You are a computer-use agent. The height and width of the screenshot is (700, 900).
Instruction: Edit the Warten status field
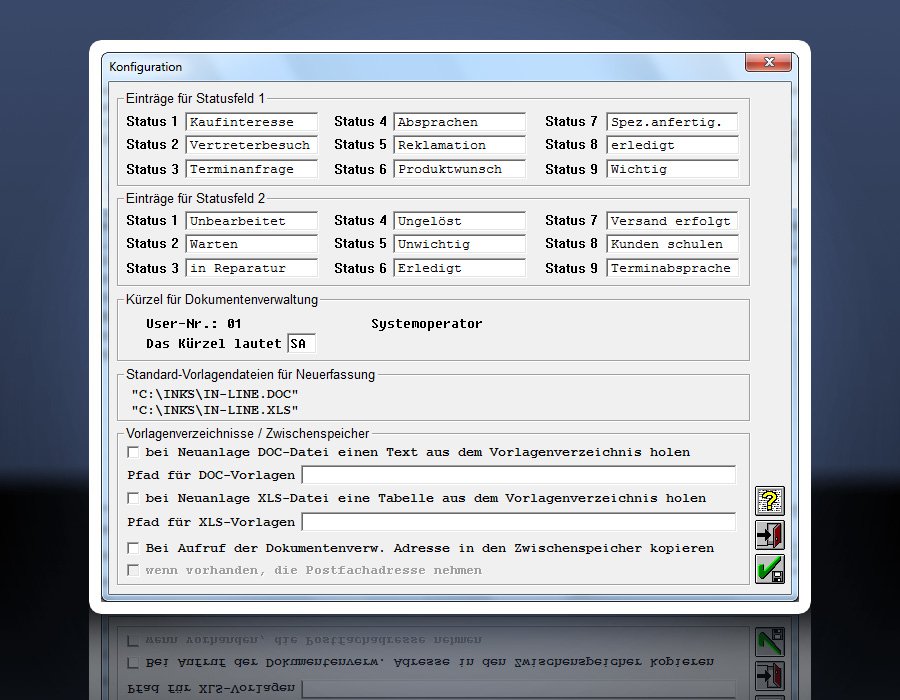251,244
